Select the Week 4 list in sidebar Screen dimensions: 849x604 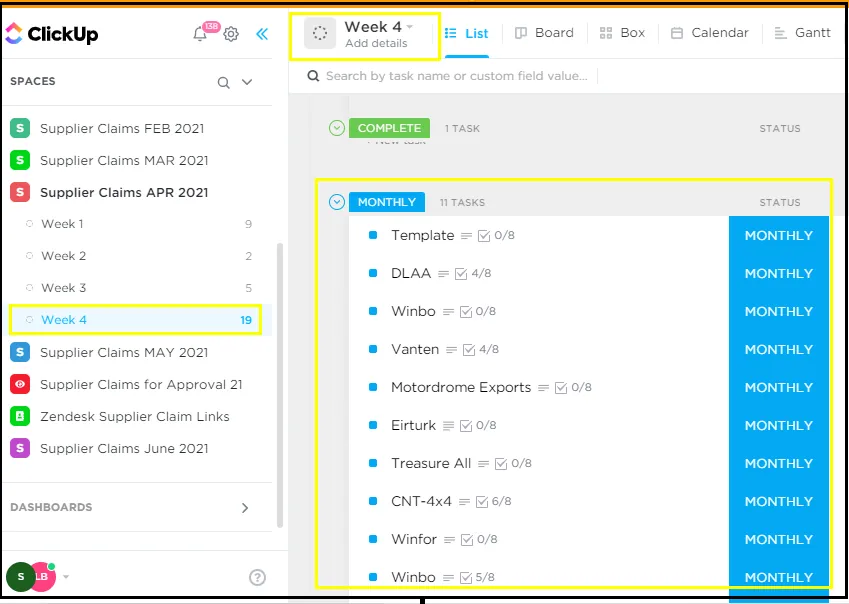tap(135, 319)
